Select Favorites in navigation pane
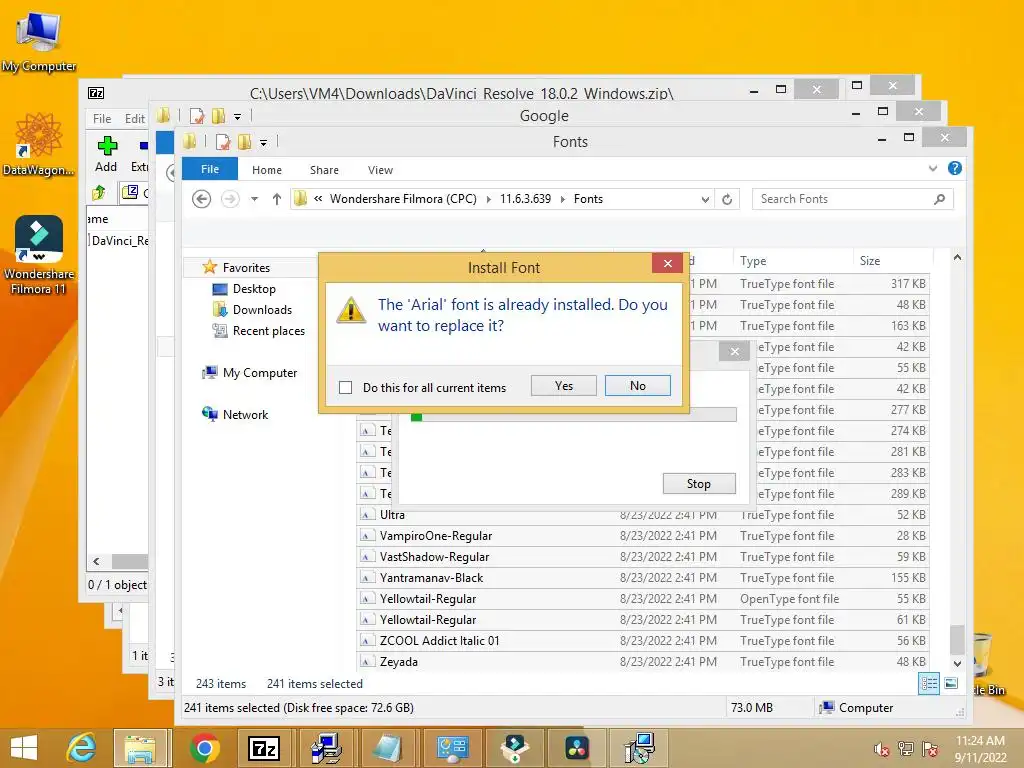The image size is (1024, 768). (246, 267)
